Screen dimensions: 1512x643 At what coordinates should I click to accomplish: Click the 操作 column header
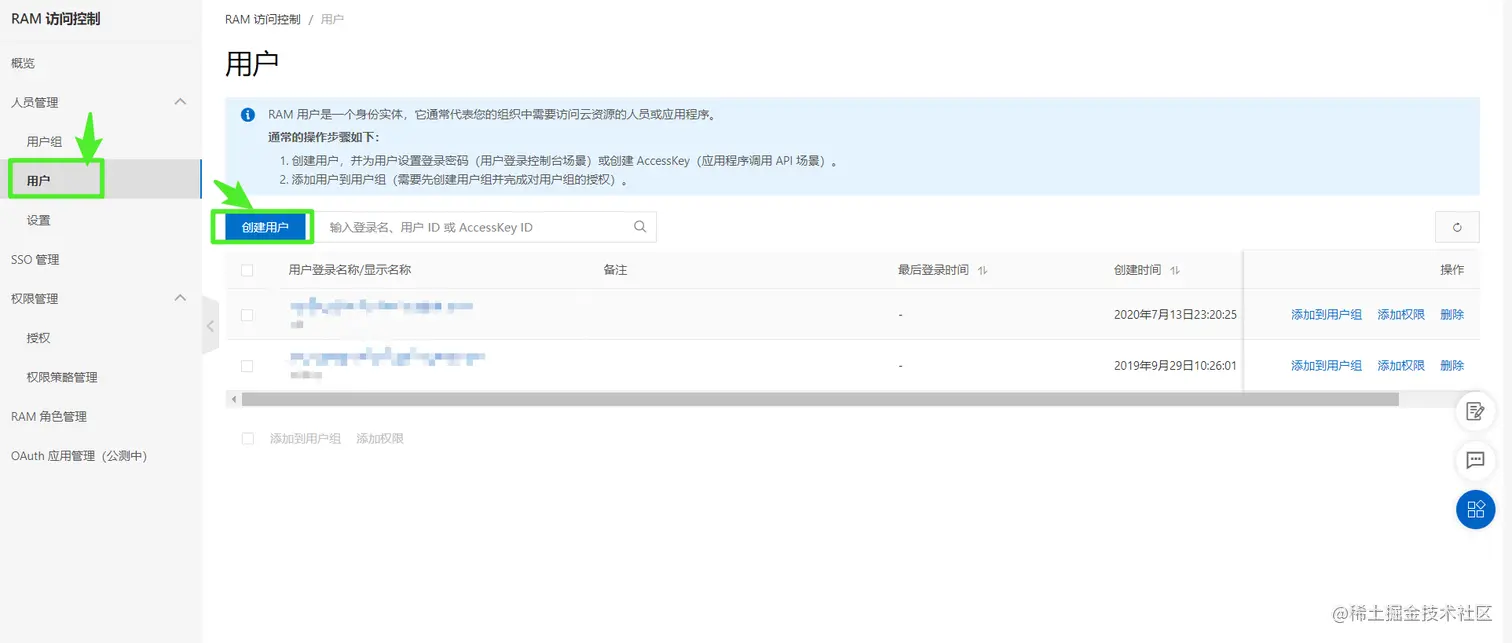pyautogui.click(x=1452, y=270)
